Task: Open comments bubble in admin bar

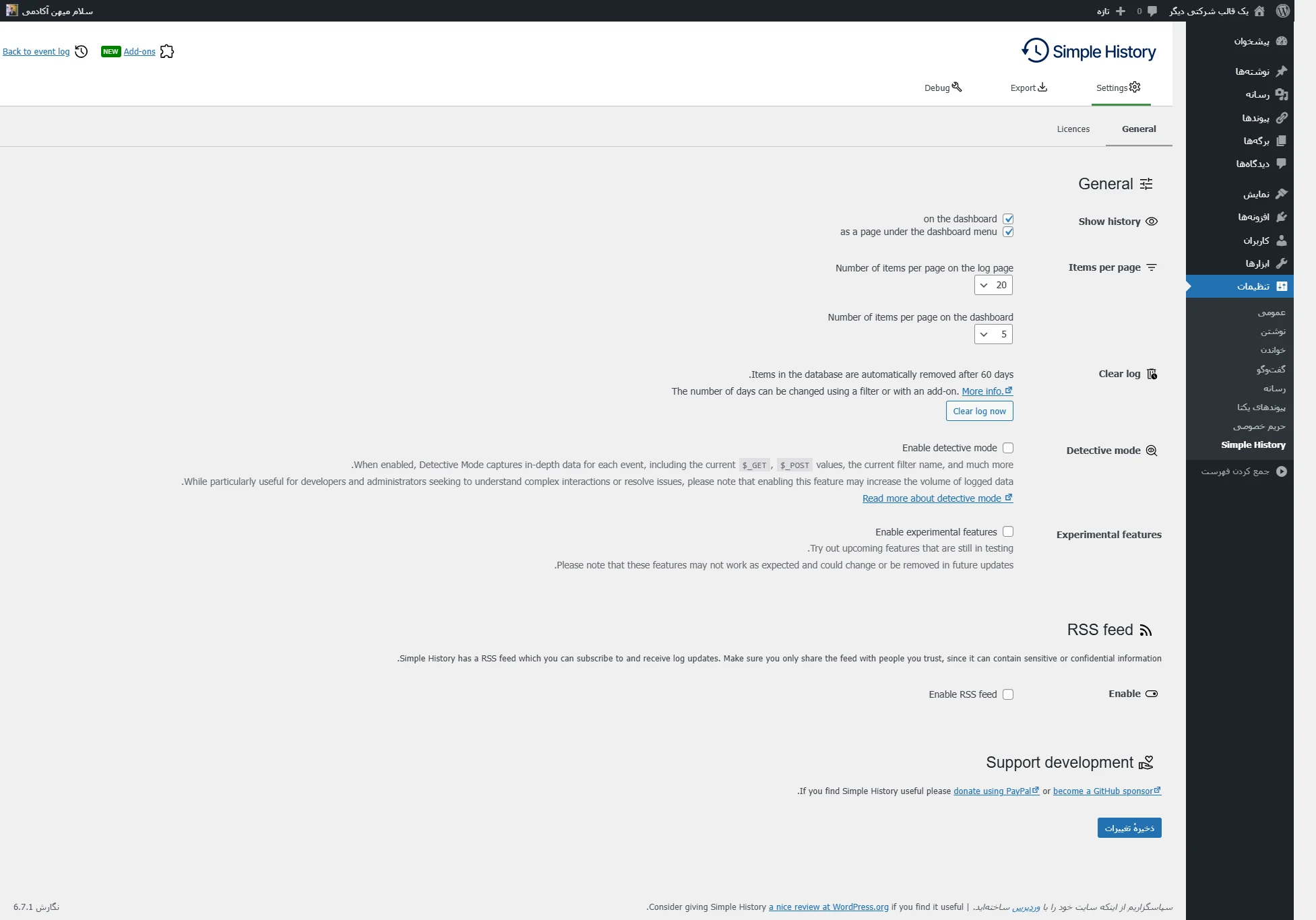Action: click(x=1152, y=11)
